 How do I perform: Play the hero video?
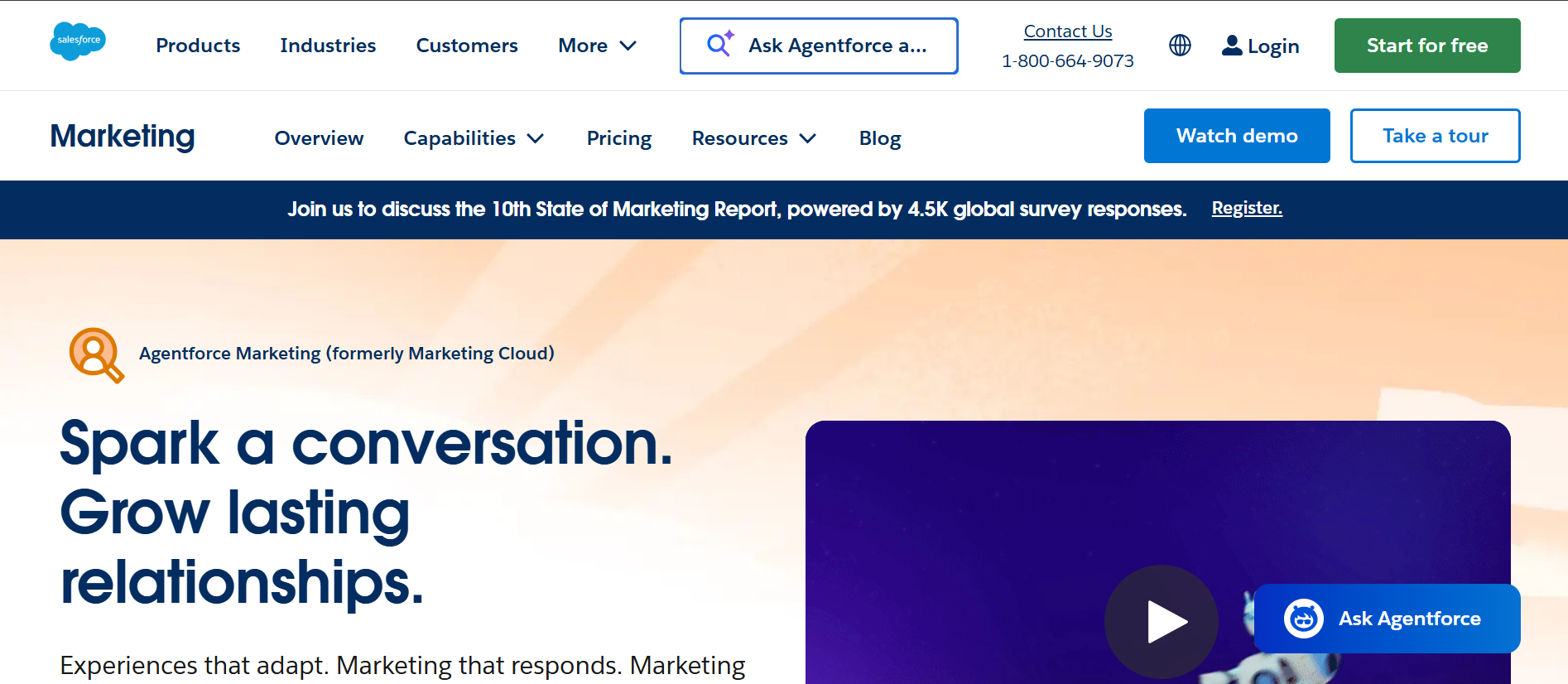click(x=1161, y=621)
